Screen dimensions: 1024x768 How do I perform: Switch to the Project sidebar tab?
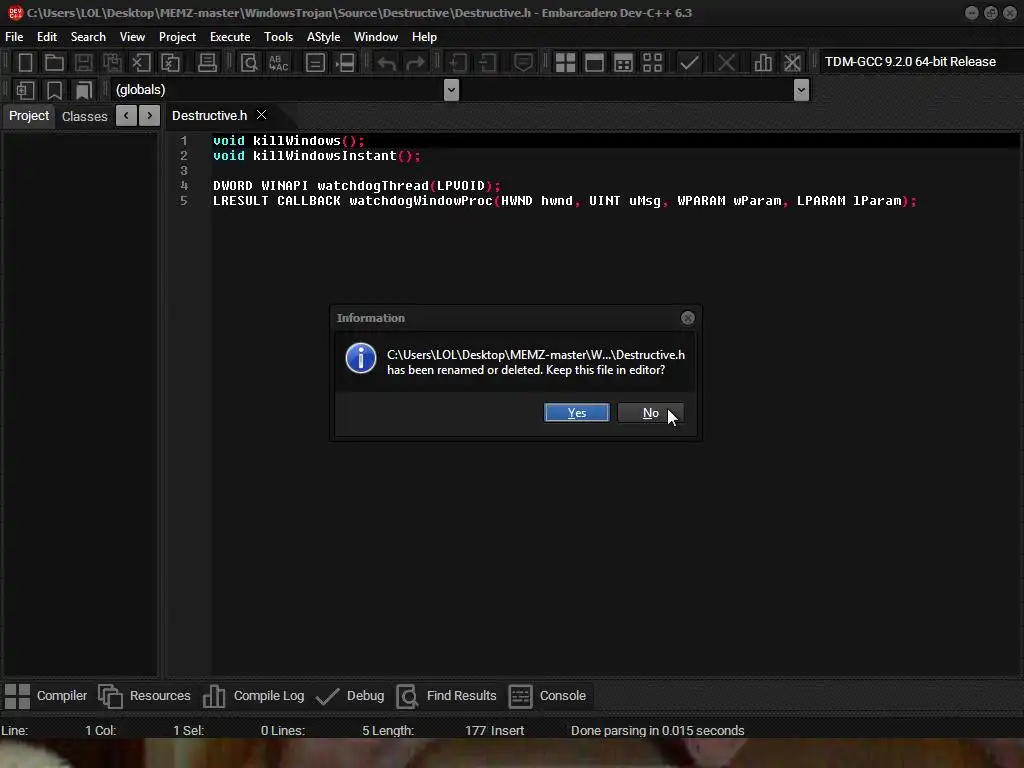coord(29,116)
